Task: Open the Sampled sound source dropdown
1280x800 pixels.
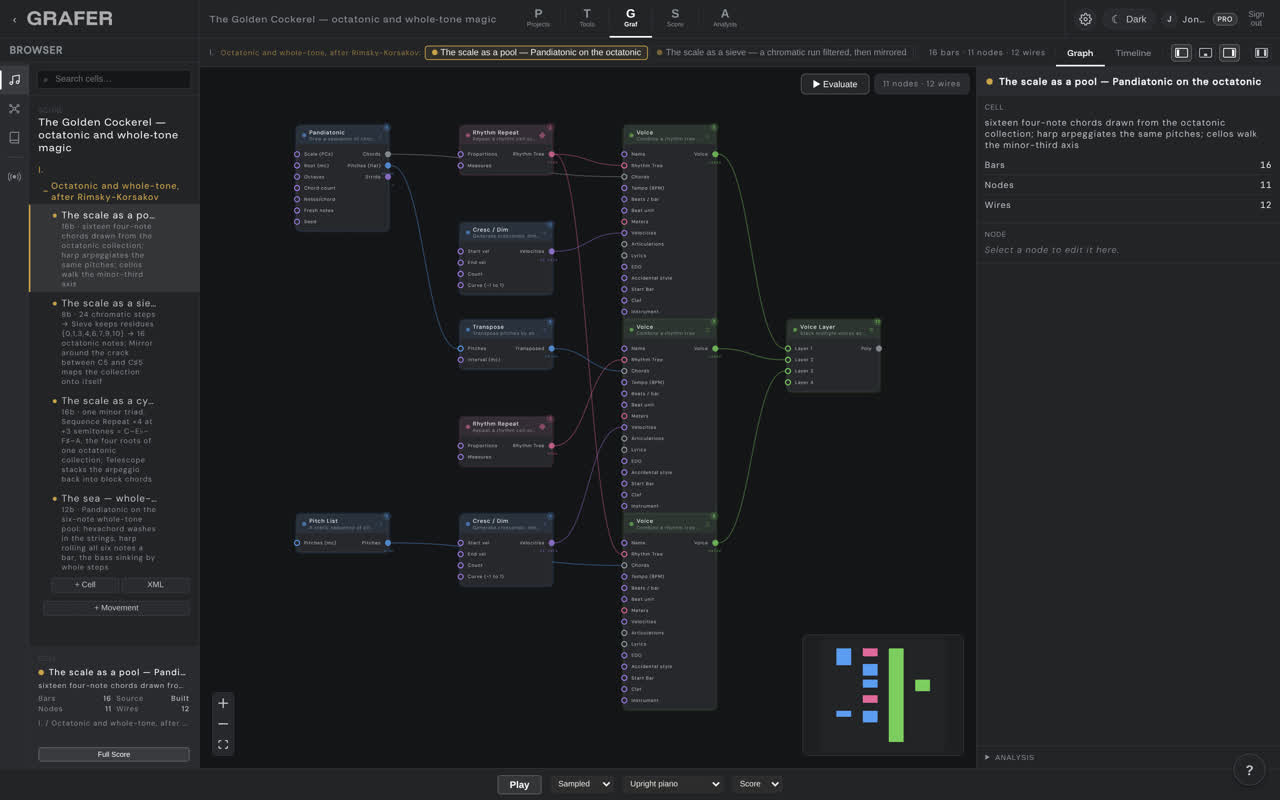Action: click(581, 784)
